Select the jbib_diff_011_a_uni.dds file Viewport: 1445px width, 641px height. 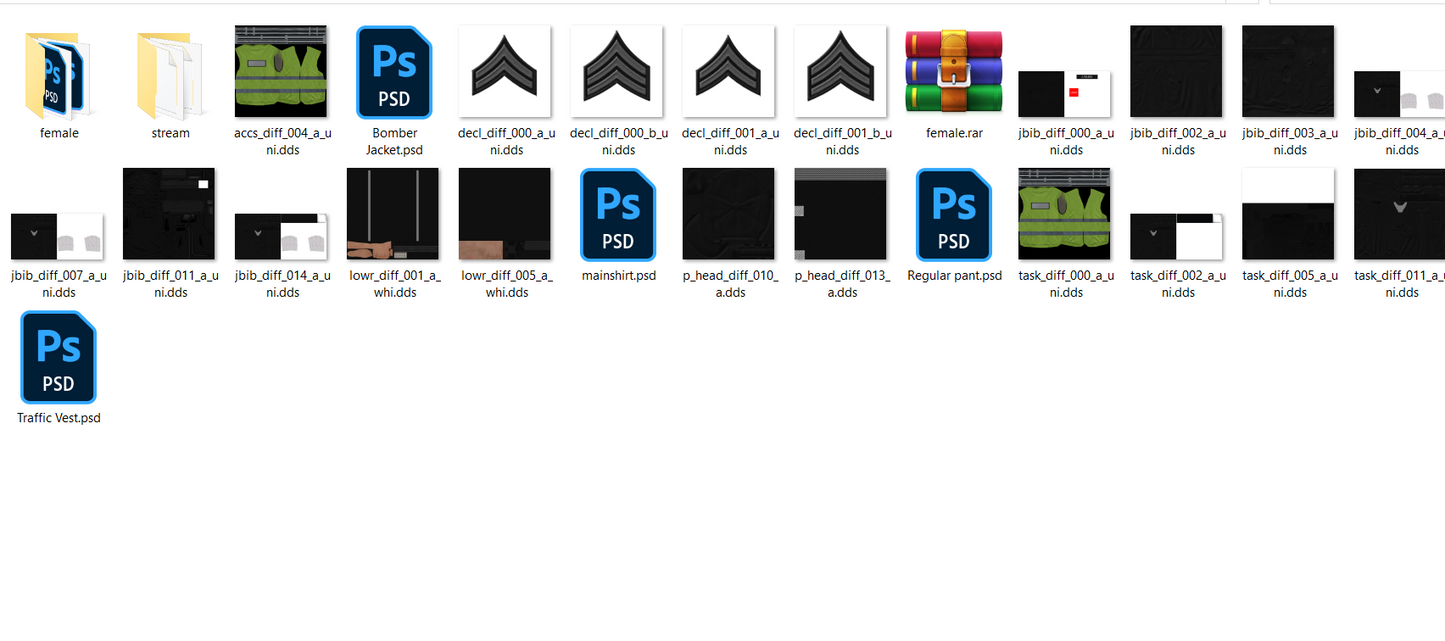(x=170, y=215)
